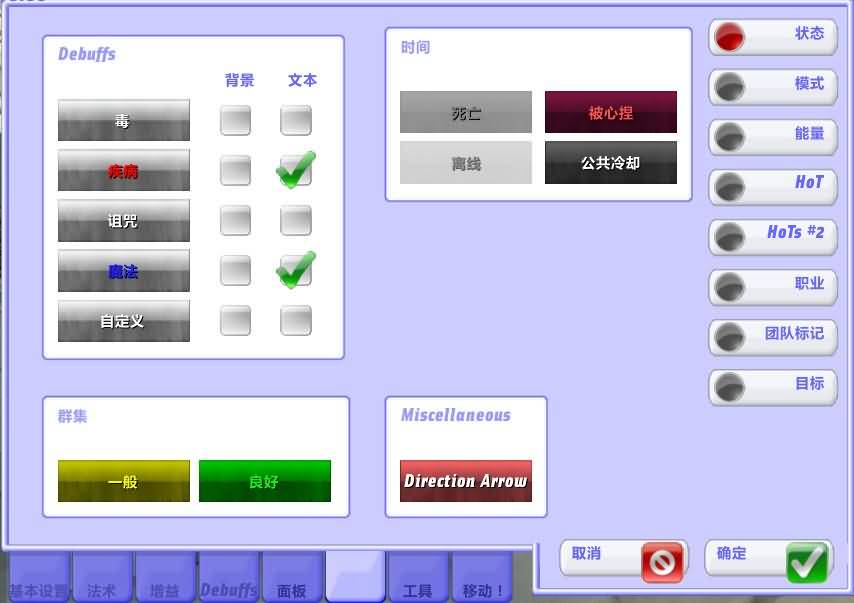Open the yellow 一般 cluster color swatch
Viewport: 854px width, 603px height.
[x=124, y=481]
